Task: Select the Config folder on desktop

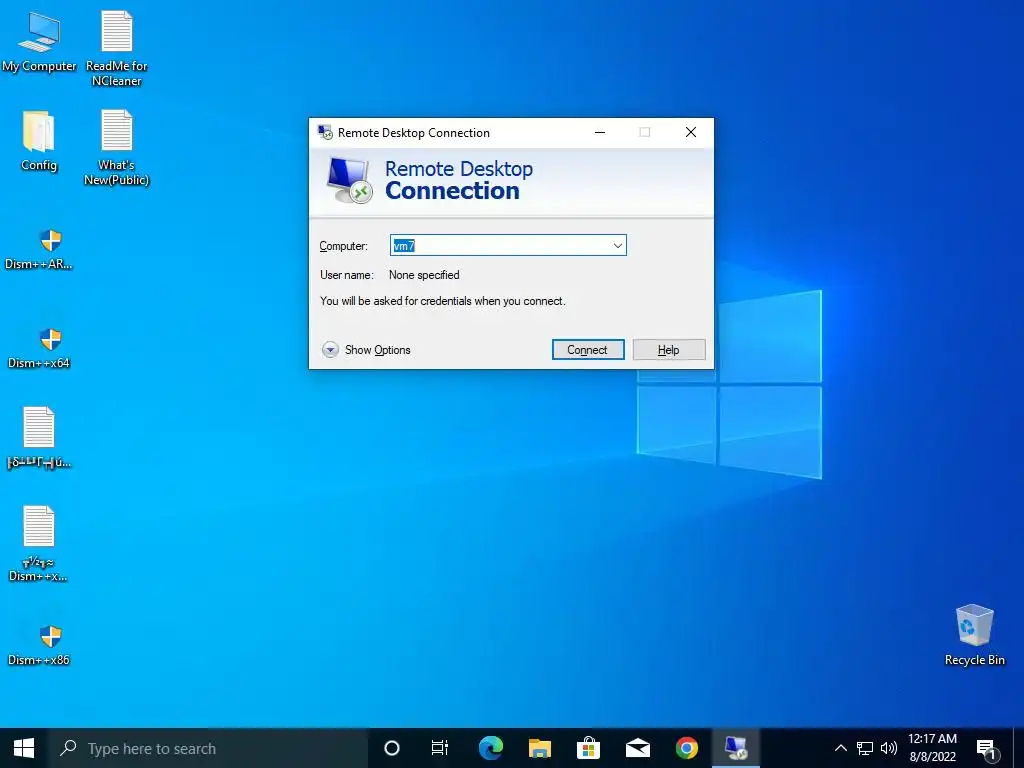Action: (x=39, y=140)
